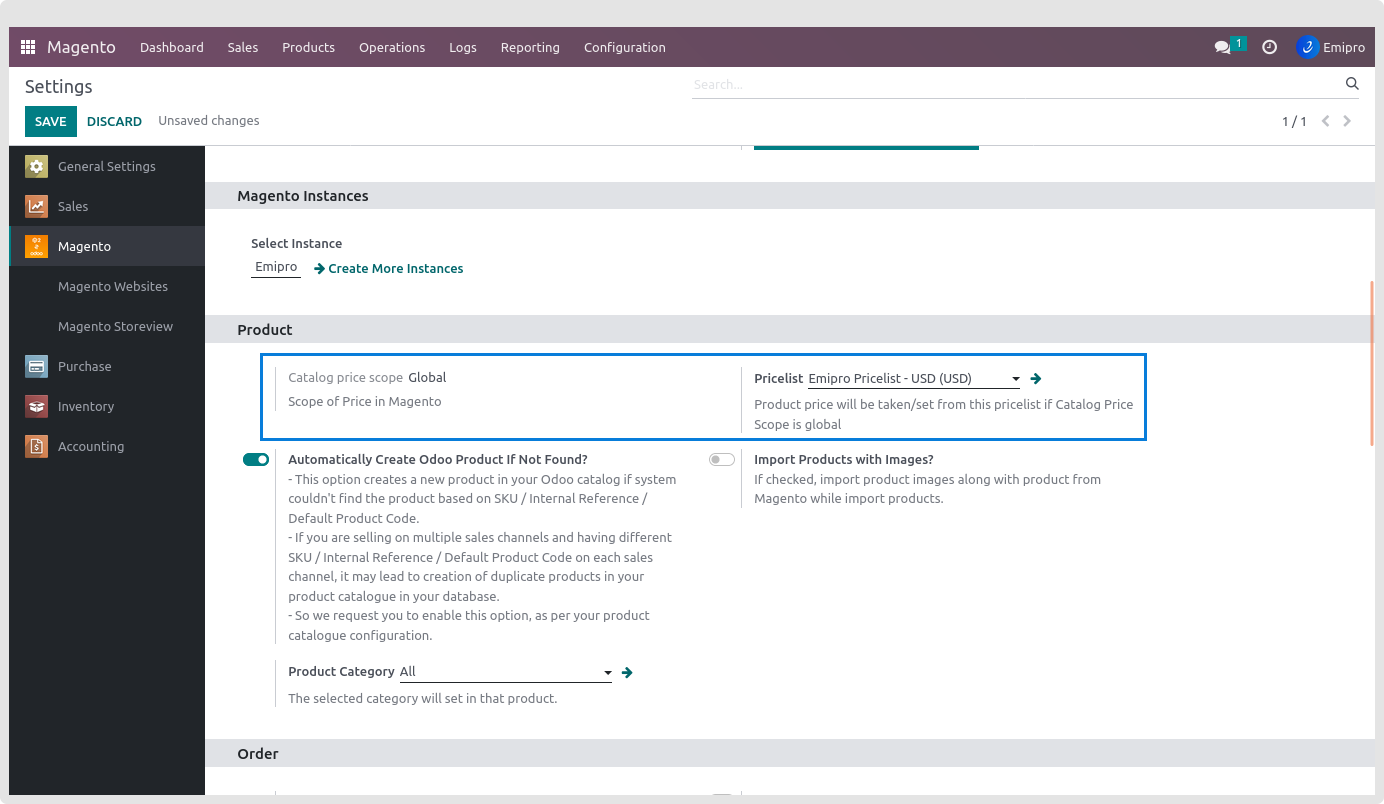This screenshot has height=804, width=1384.
Task: Click the SAVE button
Action: coord(50,121)
